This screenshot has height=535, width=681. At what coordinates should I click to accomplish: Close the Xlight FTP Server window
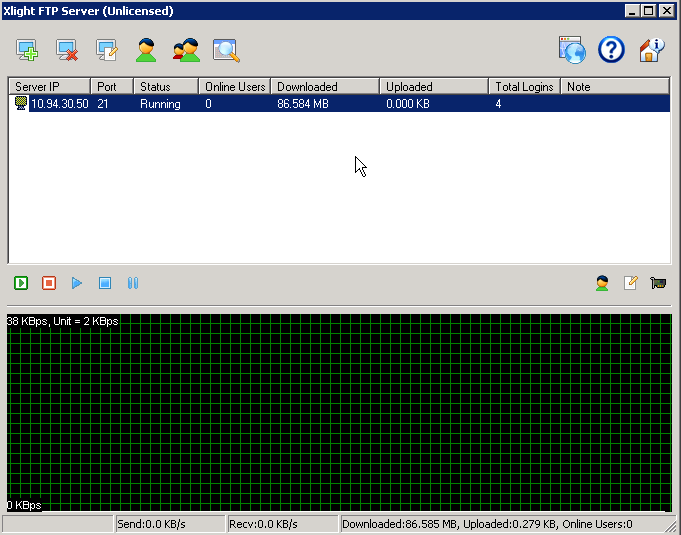coord(666,11)
